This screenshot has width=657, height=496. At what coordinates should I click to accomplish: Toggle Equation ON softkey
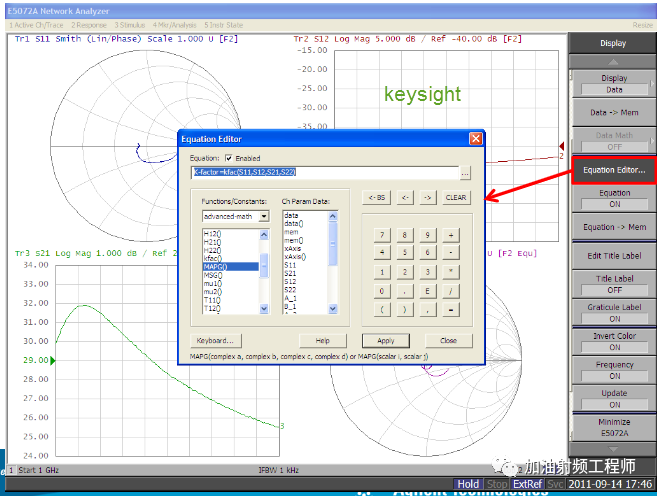(614, 199)
